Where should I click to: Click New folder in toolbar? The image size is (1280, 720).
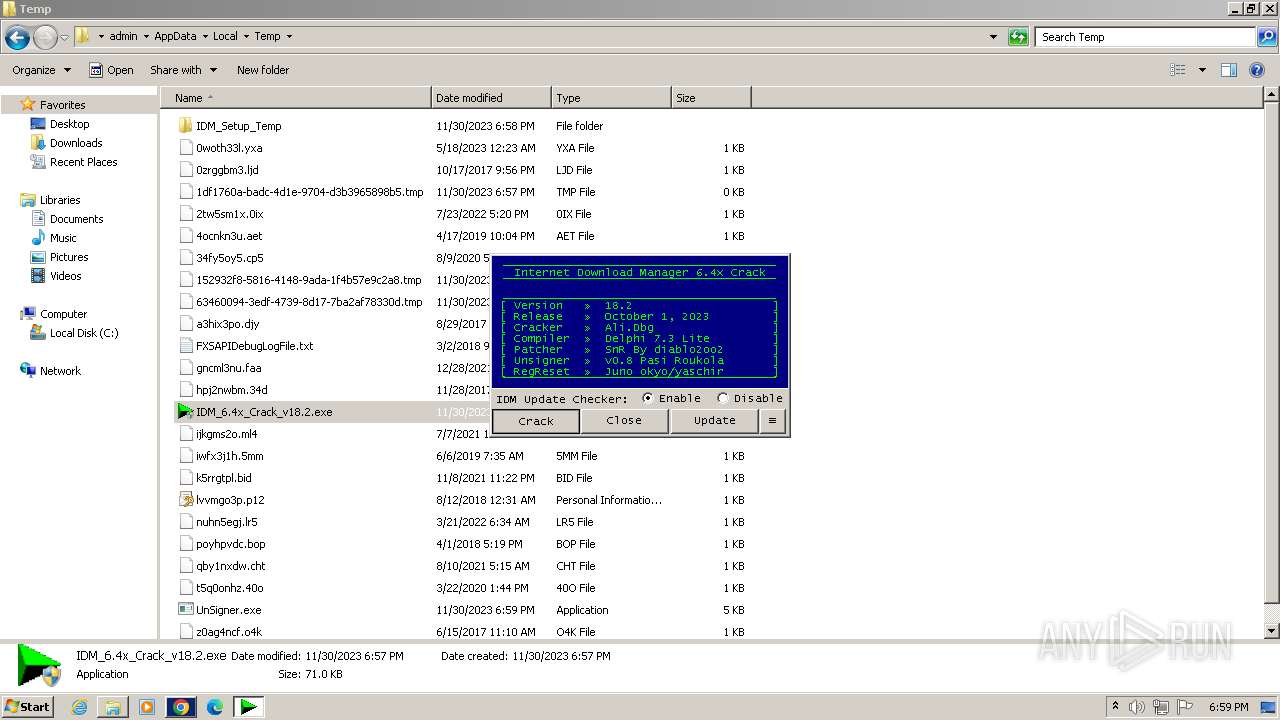(263, 70)
